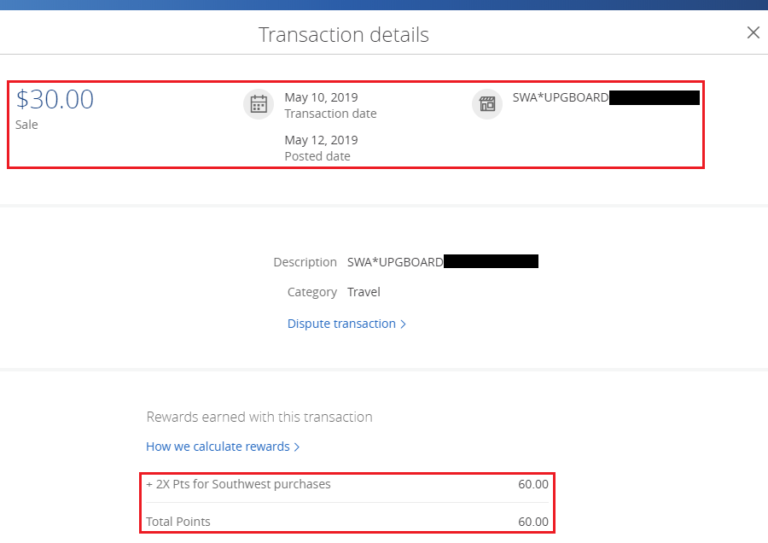Click the $30.00 sale amount
Screen dimensions: 768x543
click(55, 99)
